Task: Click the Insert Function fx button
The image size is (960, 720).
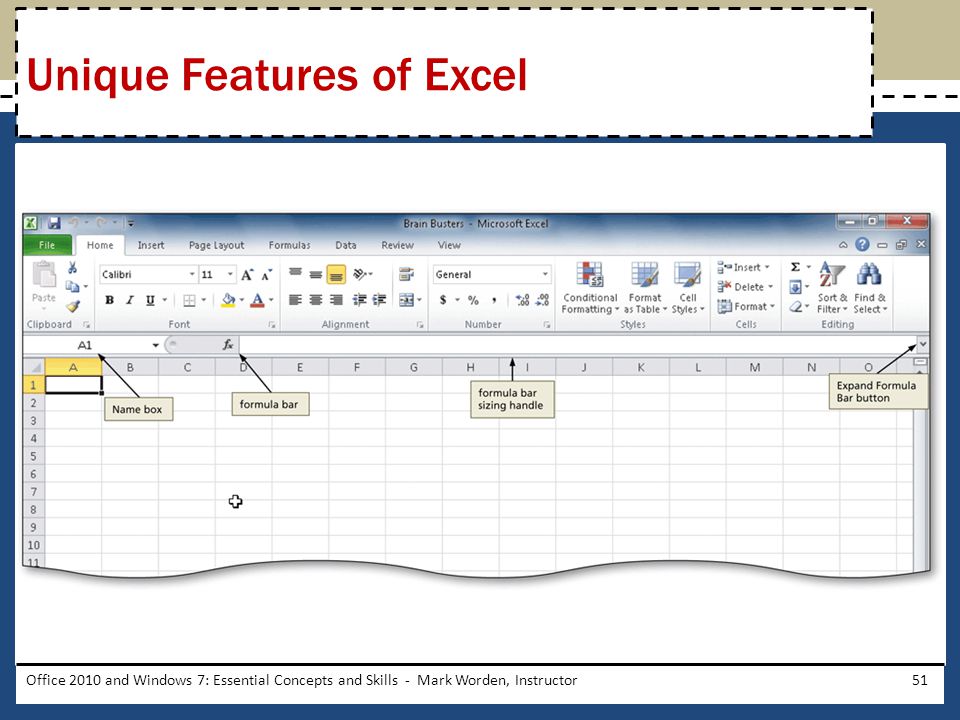Action: point(228,345)
